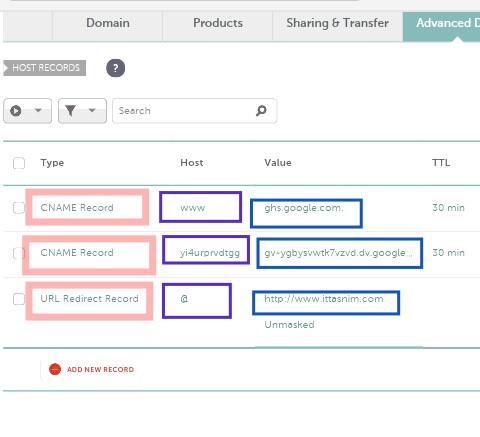Click the http://www.ittasnim.com value
The image size is (480, 437).
point(324,299)
